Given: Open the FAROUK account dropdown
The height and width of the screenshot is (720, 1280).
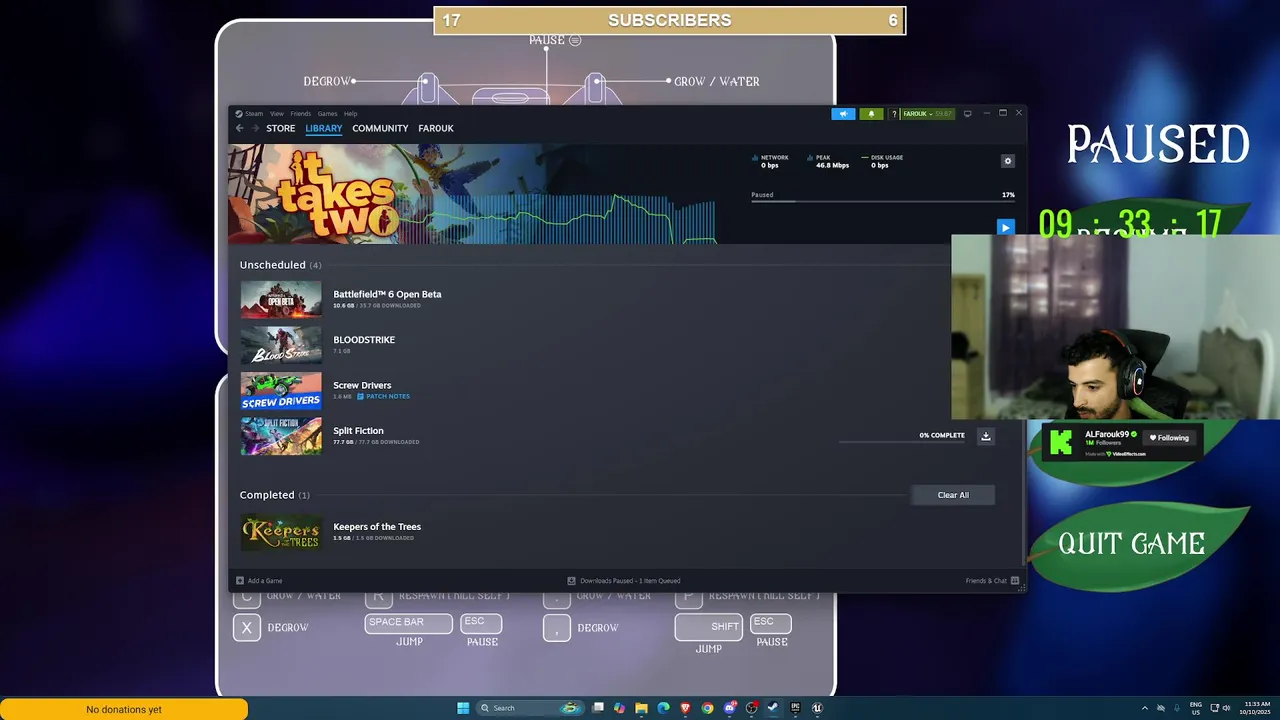Looking at the screenshot, I should coord(928,114).
